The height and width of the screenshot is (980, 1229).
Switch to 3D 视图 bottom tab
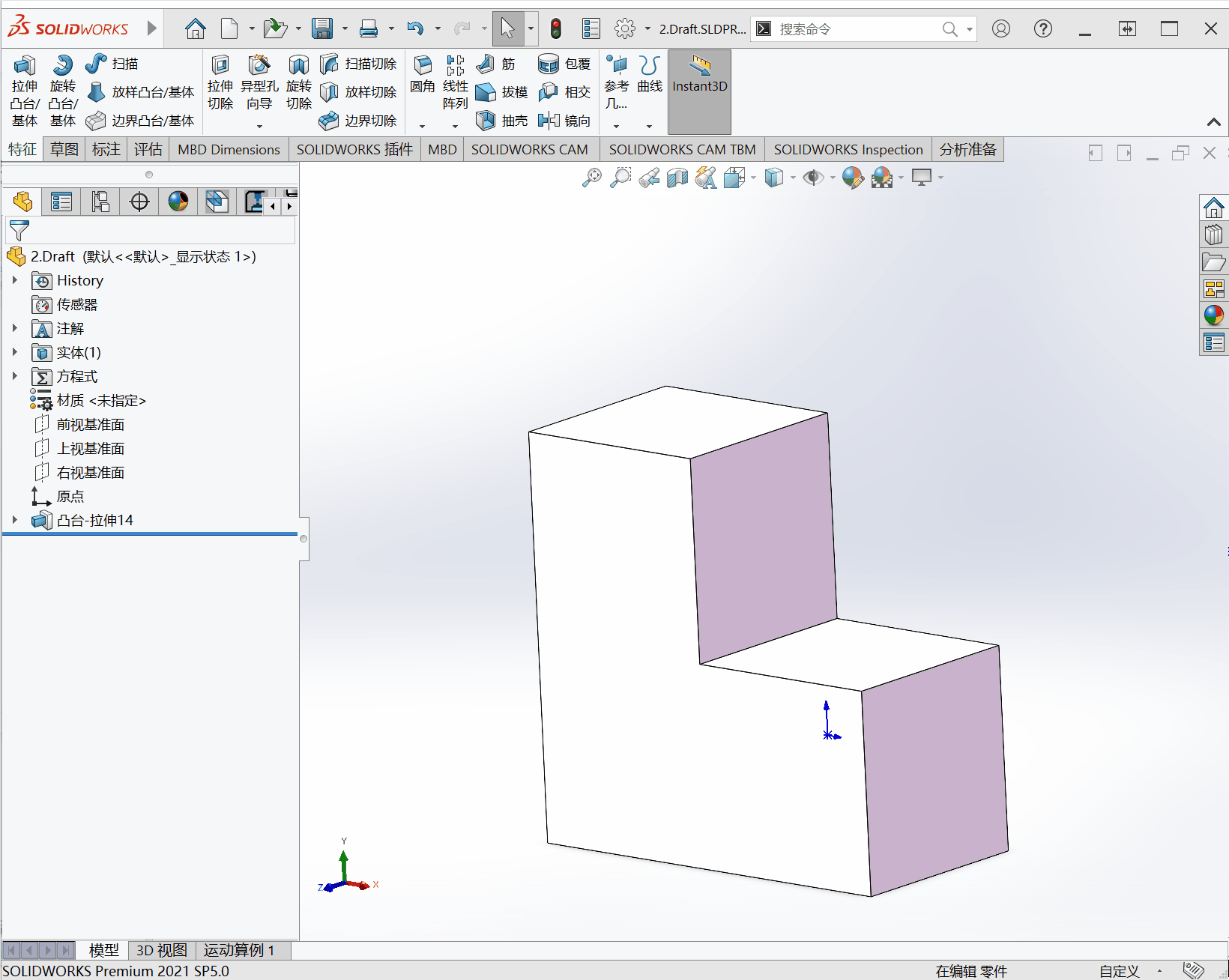(x=161, y=950)
